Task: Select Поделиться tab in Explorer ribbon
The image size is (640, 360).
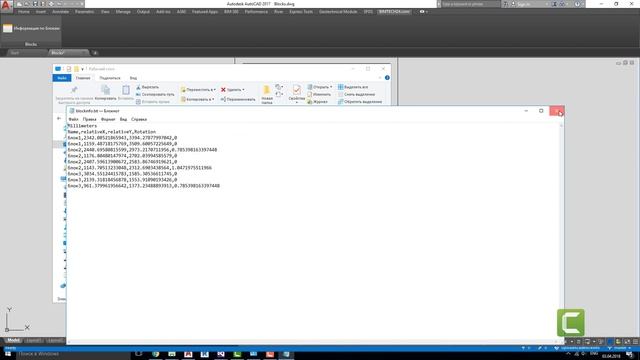Action: (x=110, y=78)
